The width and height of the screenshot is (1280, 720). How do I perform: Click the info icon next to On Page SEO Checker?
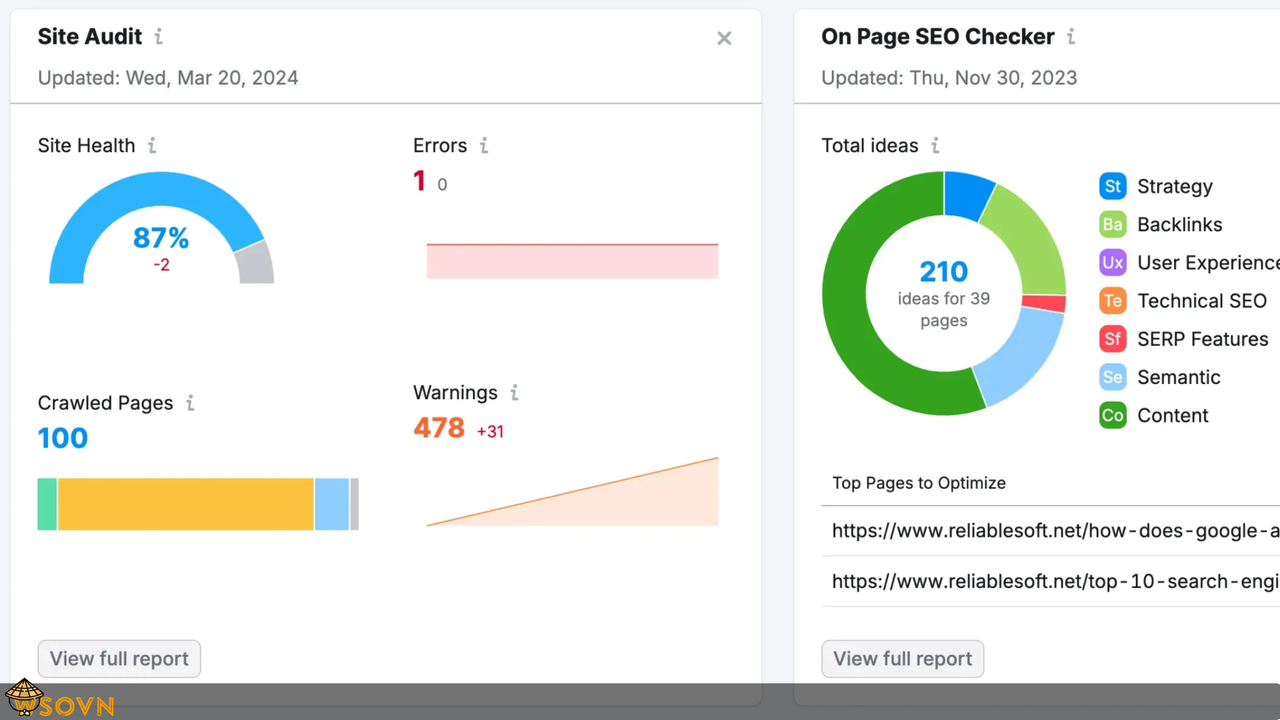(1071, 37)
